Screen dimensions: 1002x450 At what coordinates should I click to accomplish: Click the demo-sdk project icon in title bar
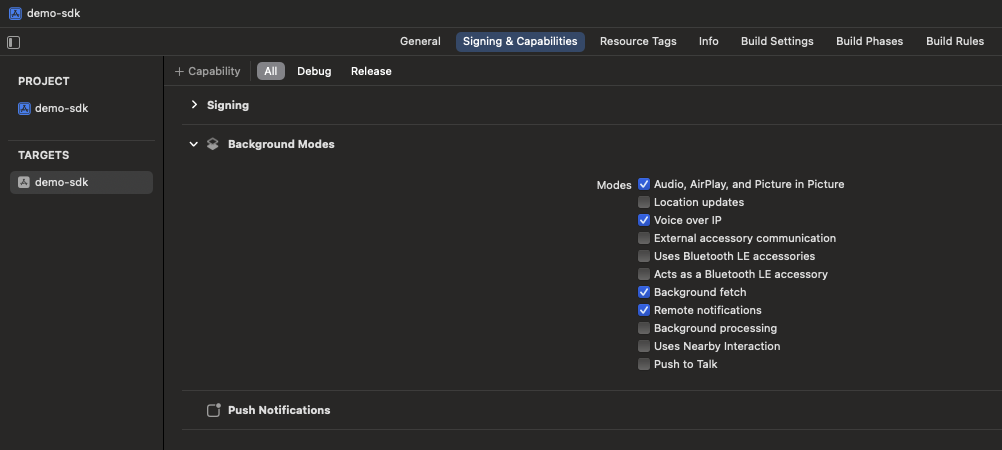[14, 13]
